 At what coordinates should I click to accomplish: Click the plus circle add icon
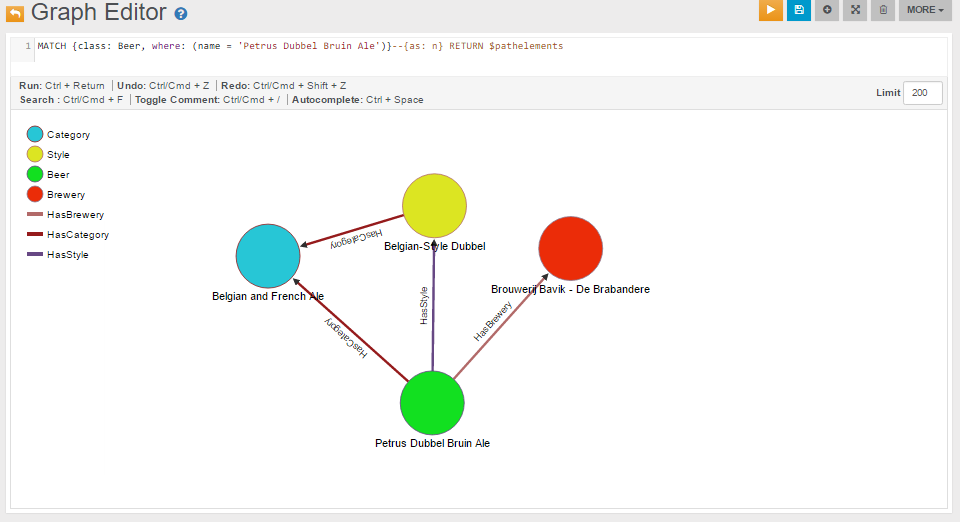pyautogui.click(x=826, y=10)
